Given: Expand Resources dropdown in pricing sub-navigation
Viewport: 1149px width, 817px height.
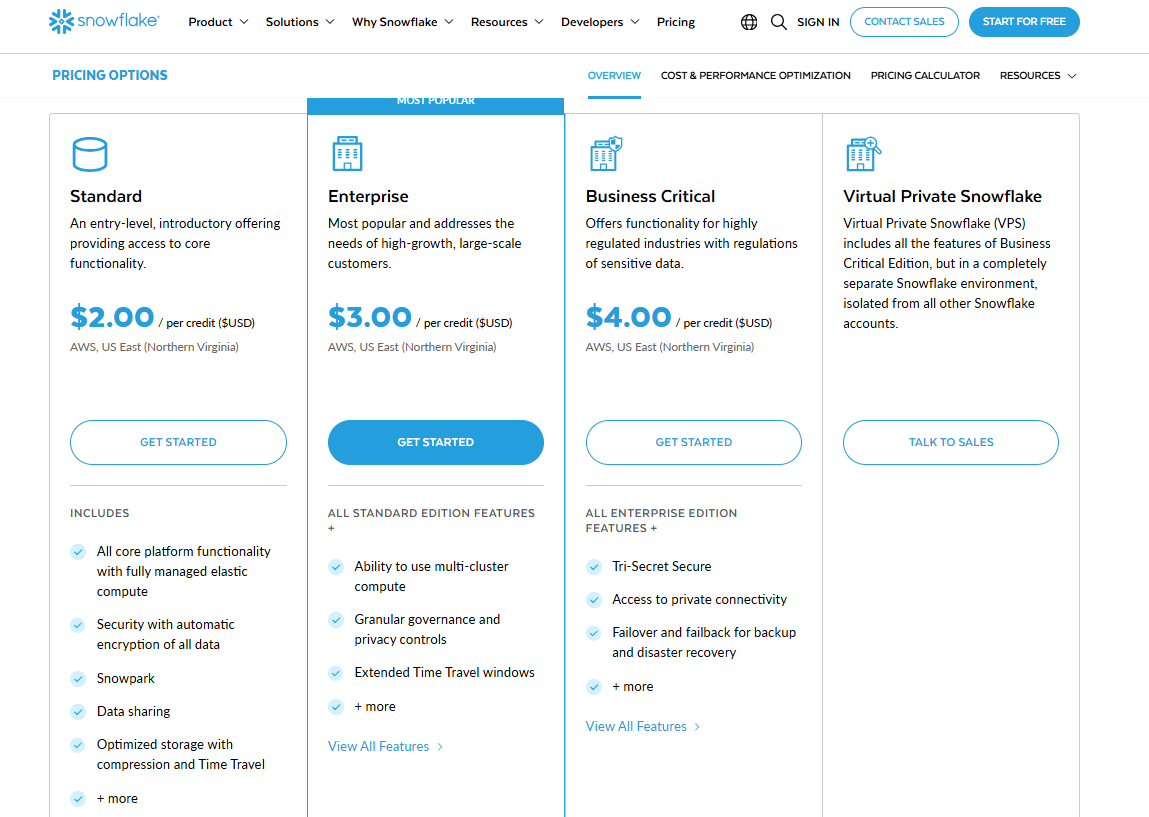Looking at the screenshot, I should pyautogui.click(x=1038, y=75).
